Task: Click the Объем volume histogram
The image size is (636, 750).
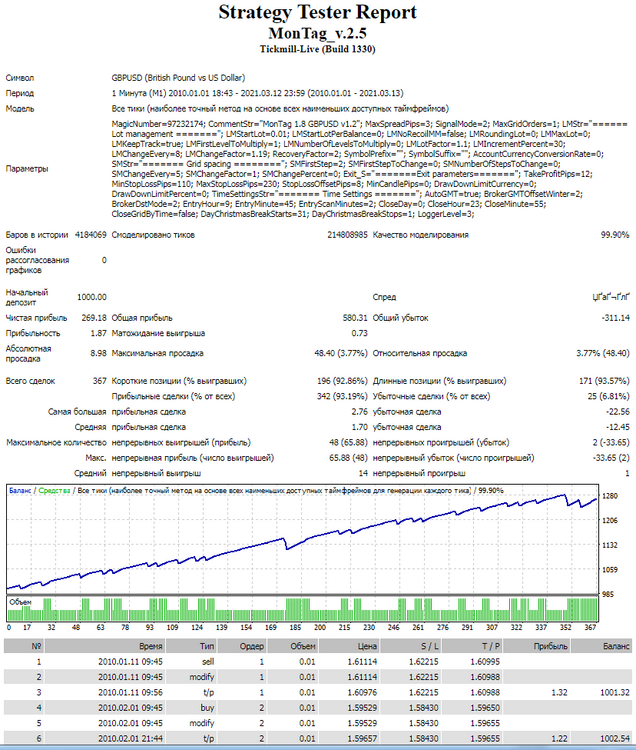Action: (303, 608)
